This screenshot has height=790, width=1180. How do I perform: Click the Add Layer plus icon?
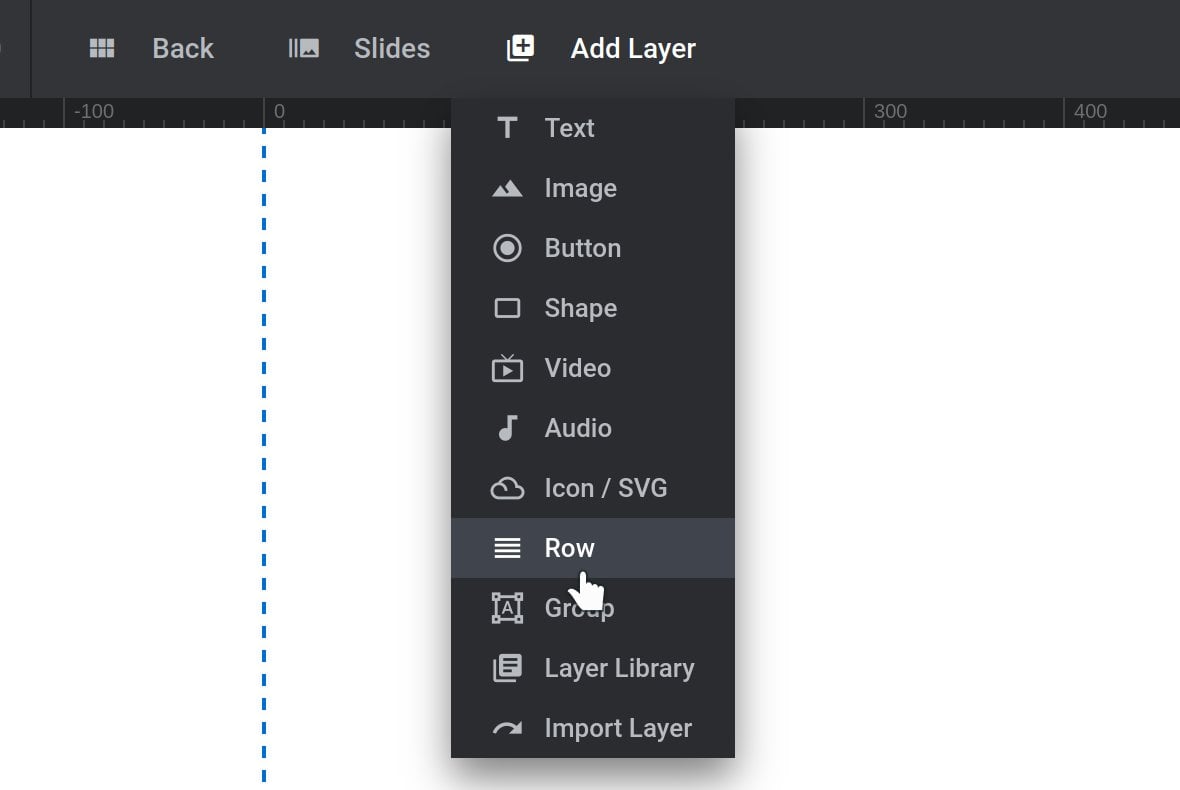pos(520,48)
